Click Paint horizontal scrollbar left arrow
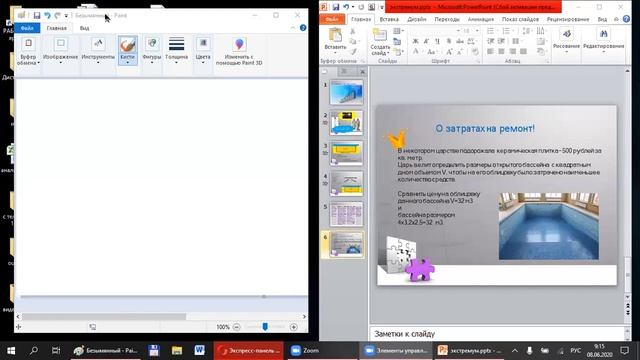 (18, 316)
